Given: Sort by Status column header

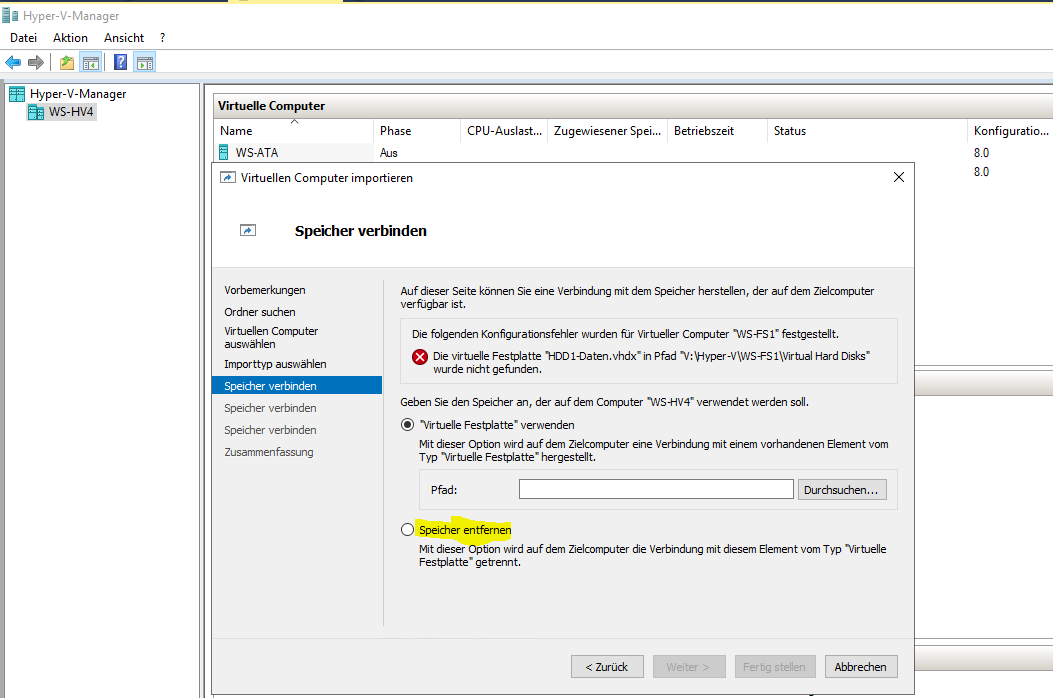Looking at the screenshot, I should (867, 130).
